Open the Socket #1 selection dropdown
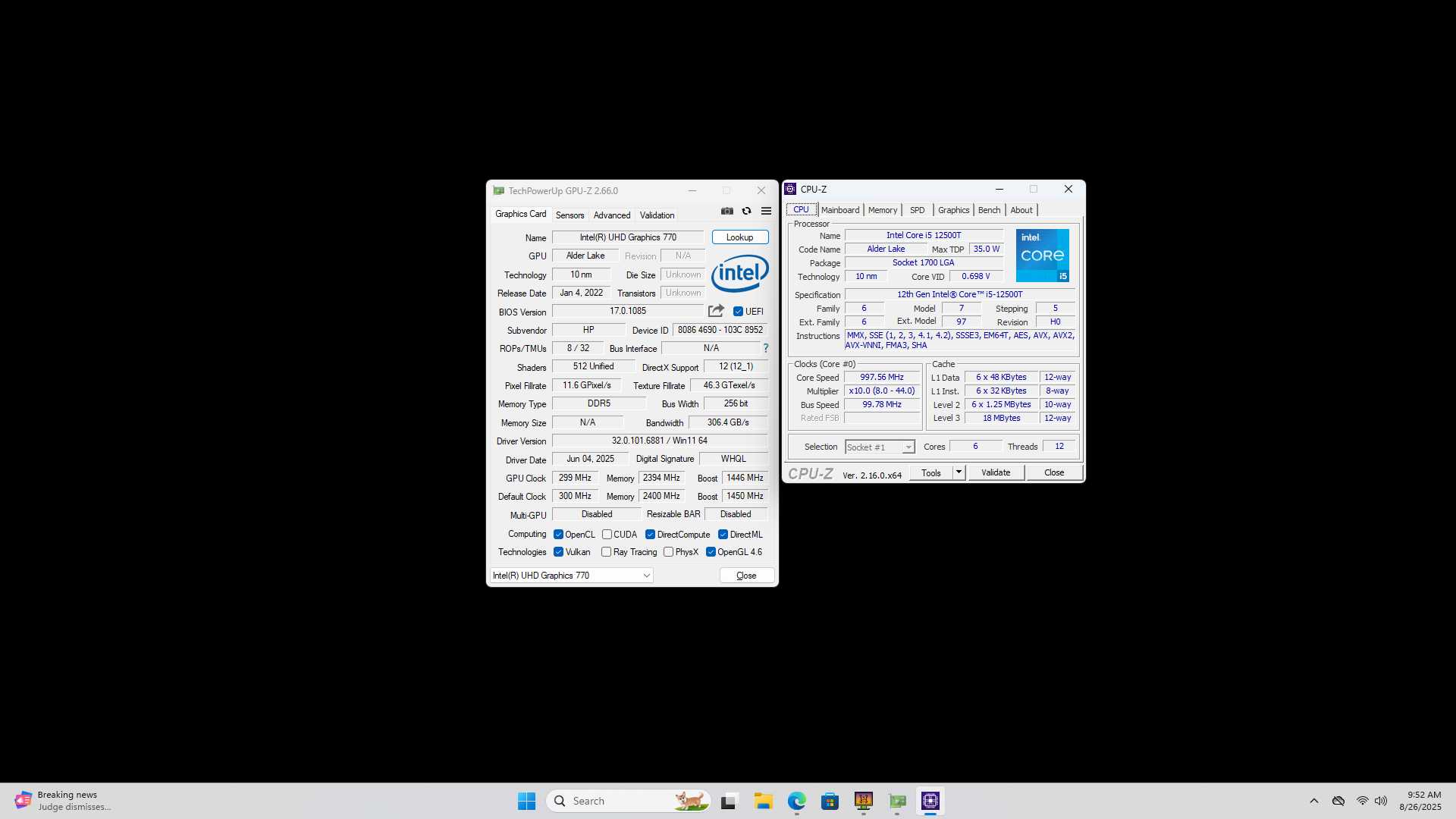Screen dimensions: 1456x819 (x=880, y=447)
